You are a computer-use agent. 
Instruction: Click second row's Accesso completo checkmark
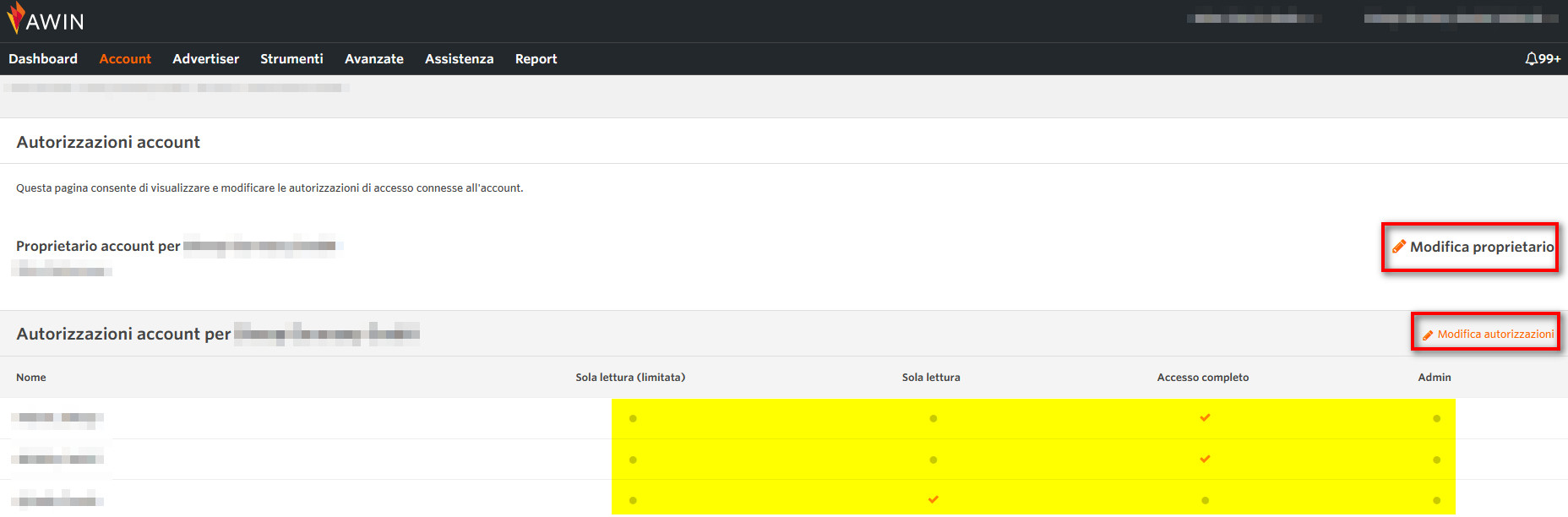(x=1205, y=459)
